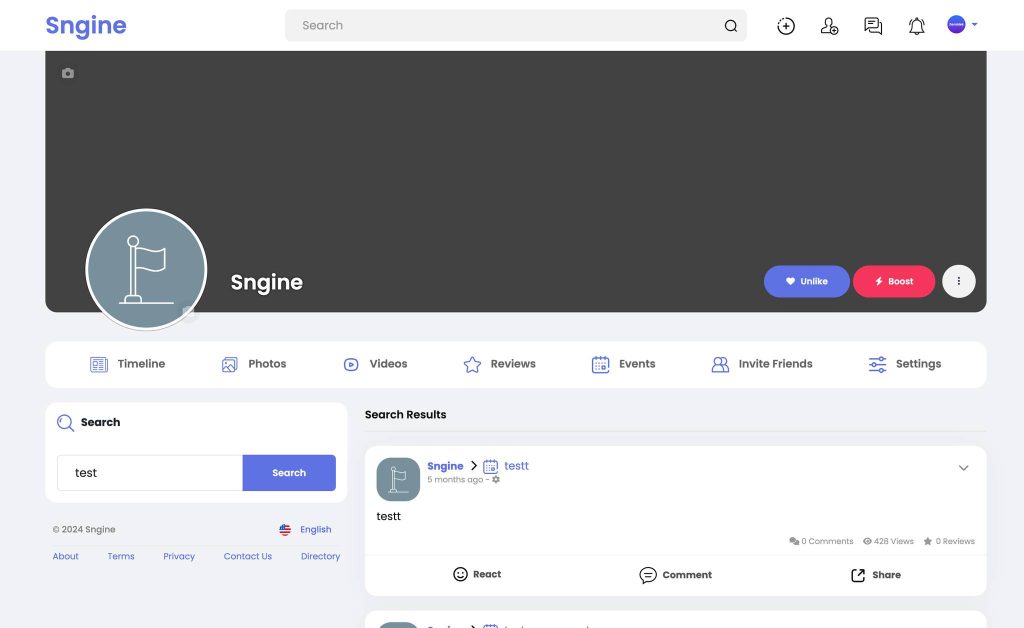
Task: Click the 5 months ago timestamp
Action: (x=455, y=480)
